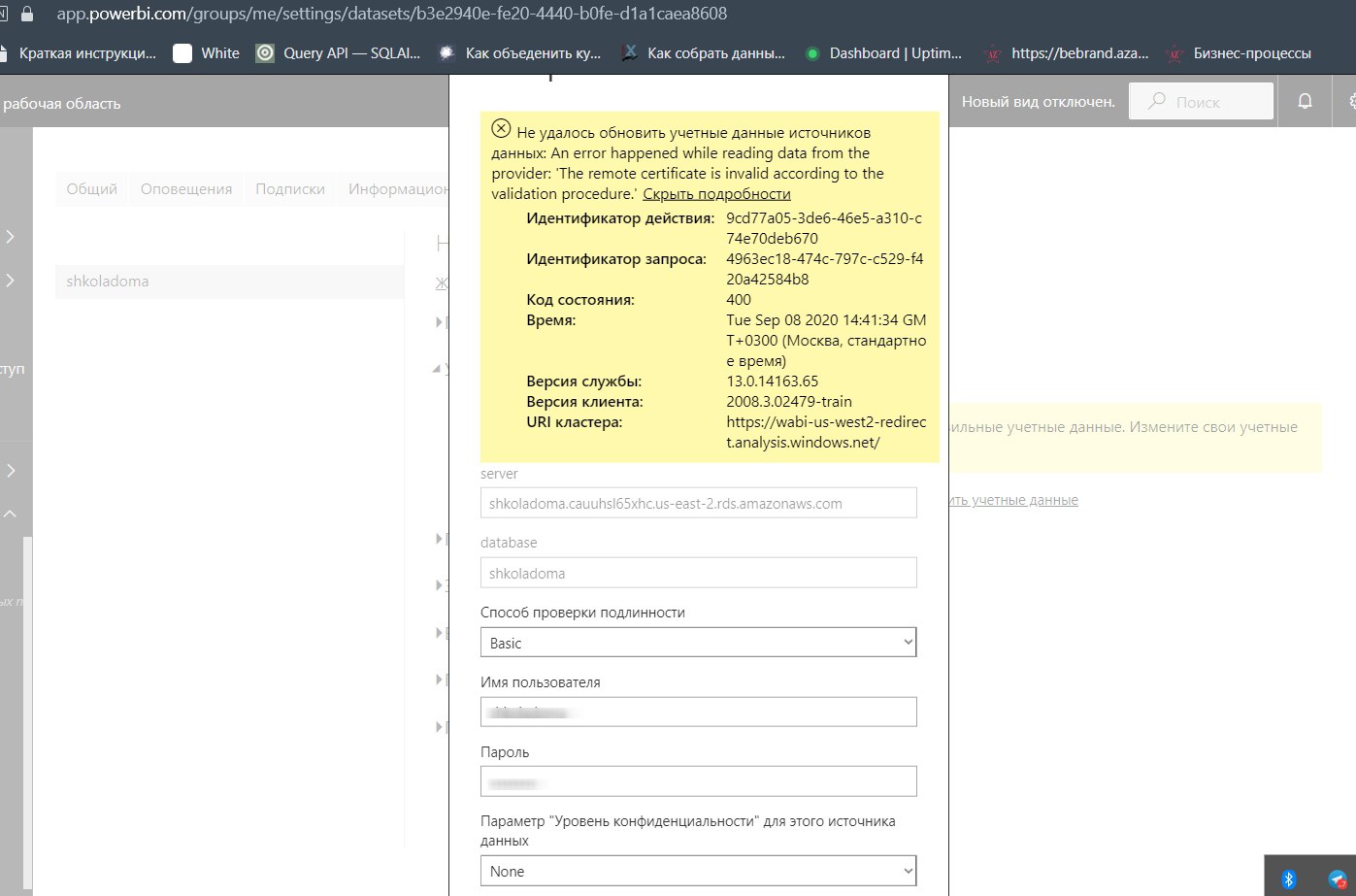Click the search box Поиск
The width and height of the screenshot is (1356, 896).
tap(1201, 101)
